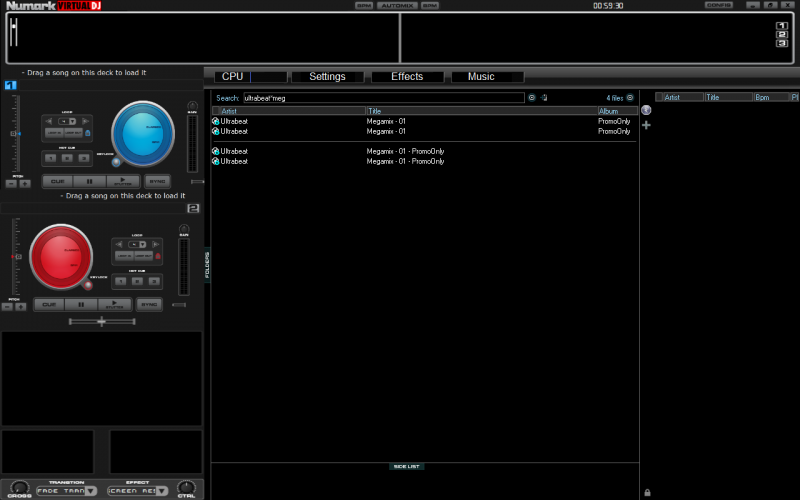Click the red deck 2 jog wheel
Image resolution: width=800 pixels, height=500 pixels.
[x=61, y=257]
